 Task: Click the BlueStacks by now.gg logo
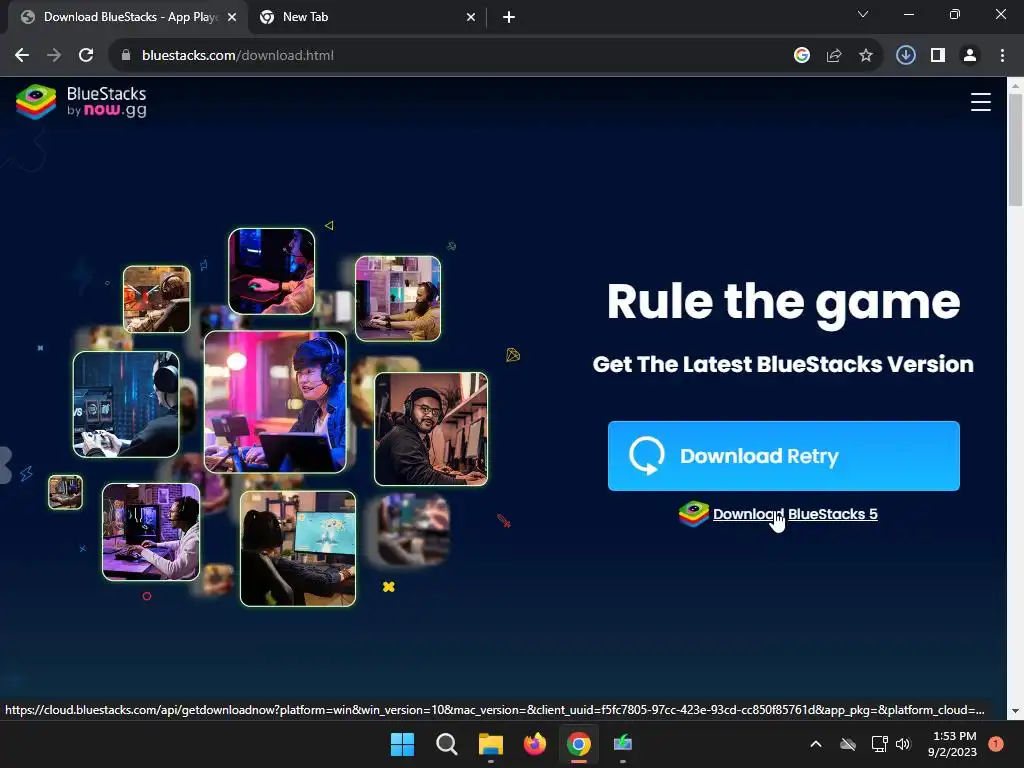[x=81, y=102]
